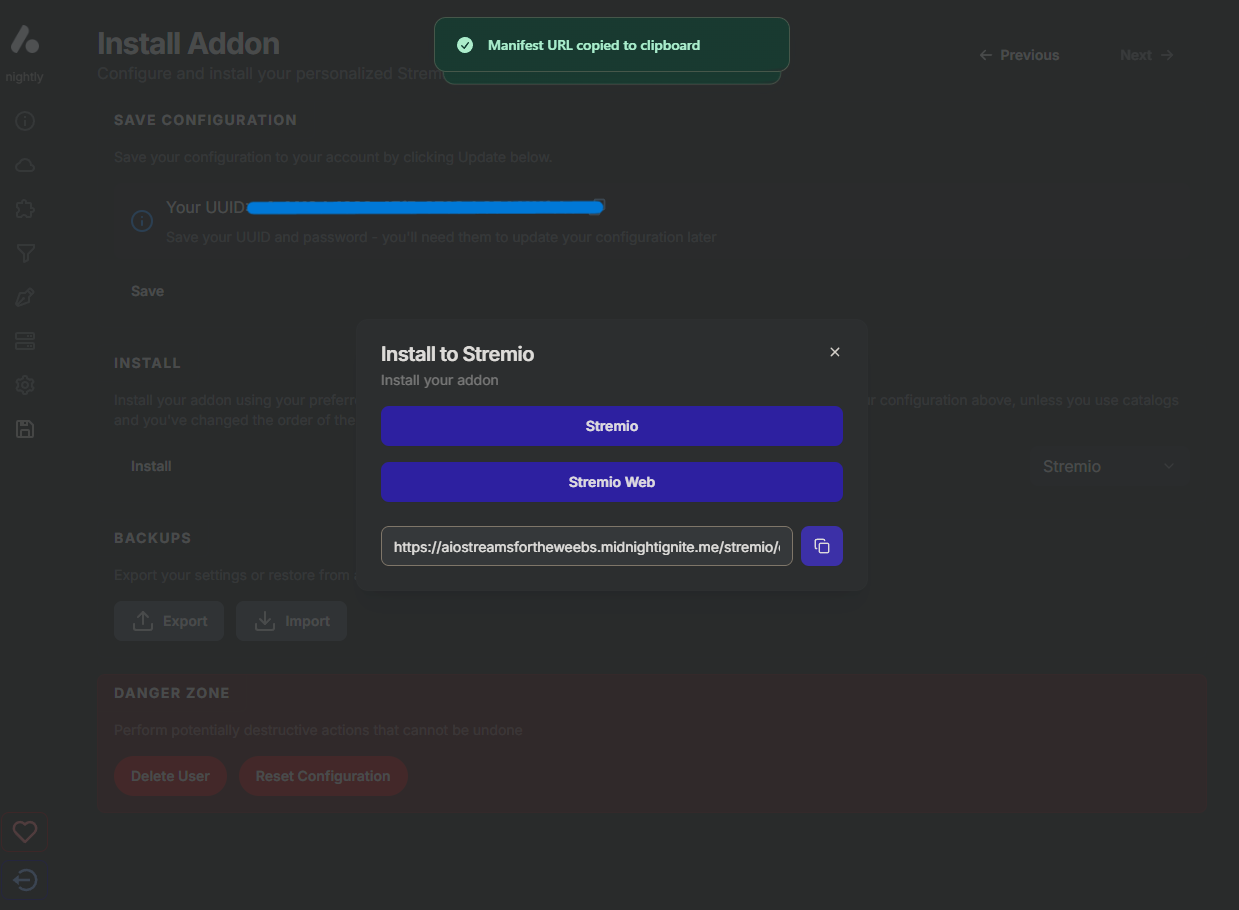Select the cloud services sidebar icon
The image size is (1239, 910).
point(24,164)
